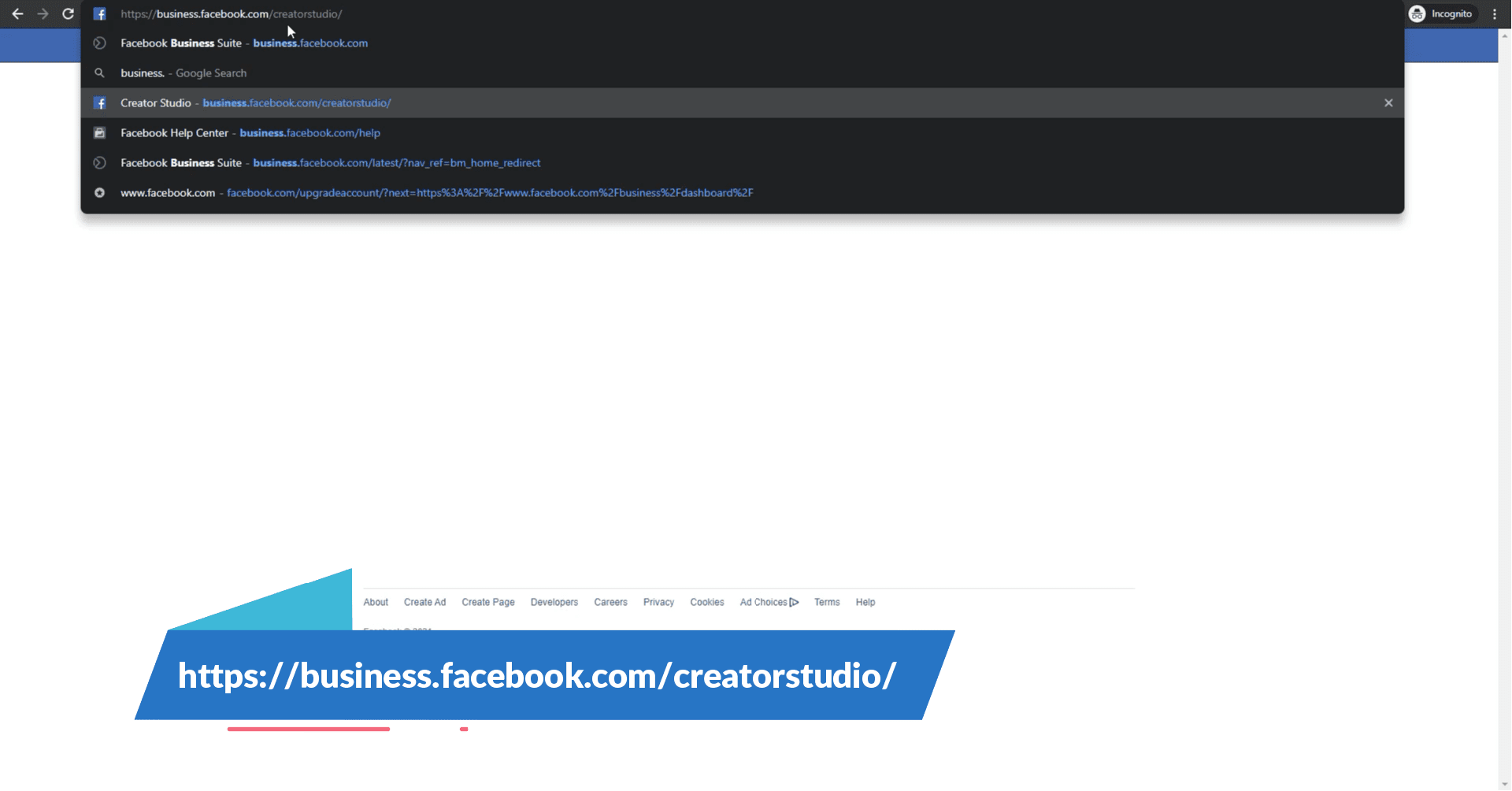Click the history icon beside Facebook Business Suite suggestion

pos(99,43)
